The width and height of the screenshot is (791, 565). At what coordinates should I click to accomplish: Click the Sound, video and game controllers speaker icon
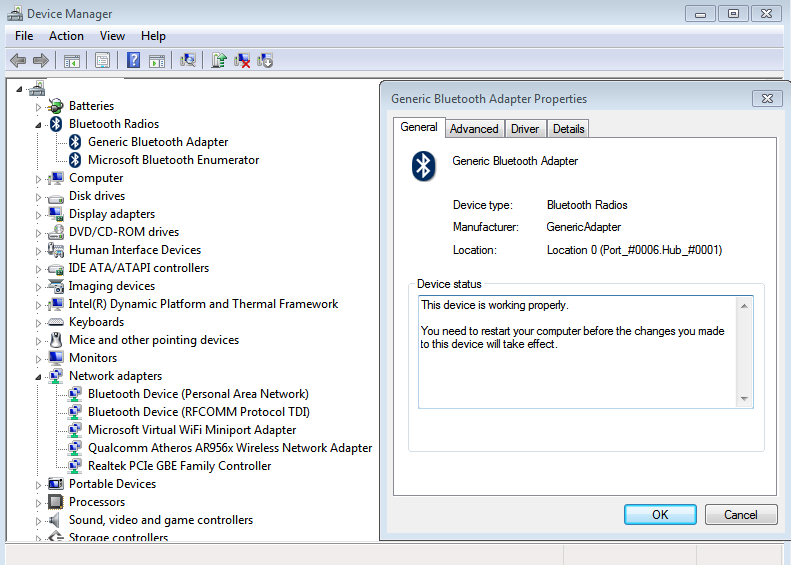click(54, 520)
